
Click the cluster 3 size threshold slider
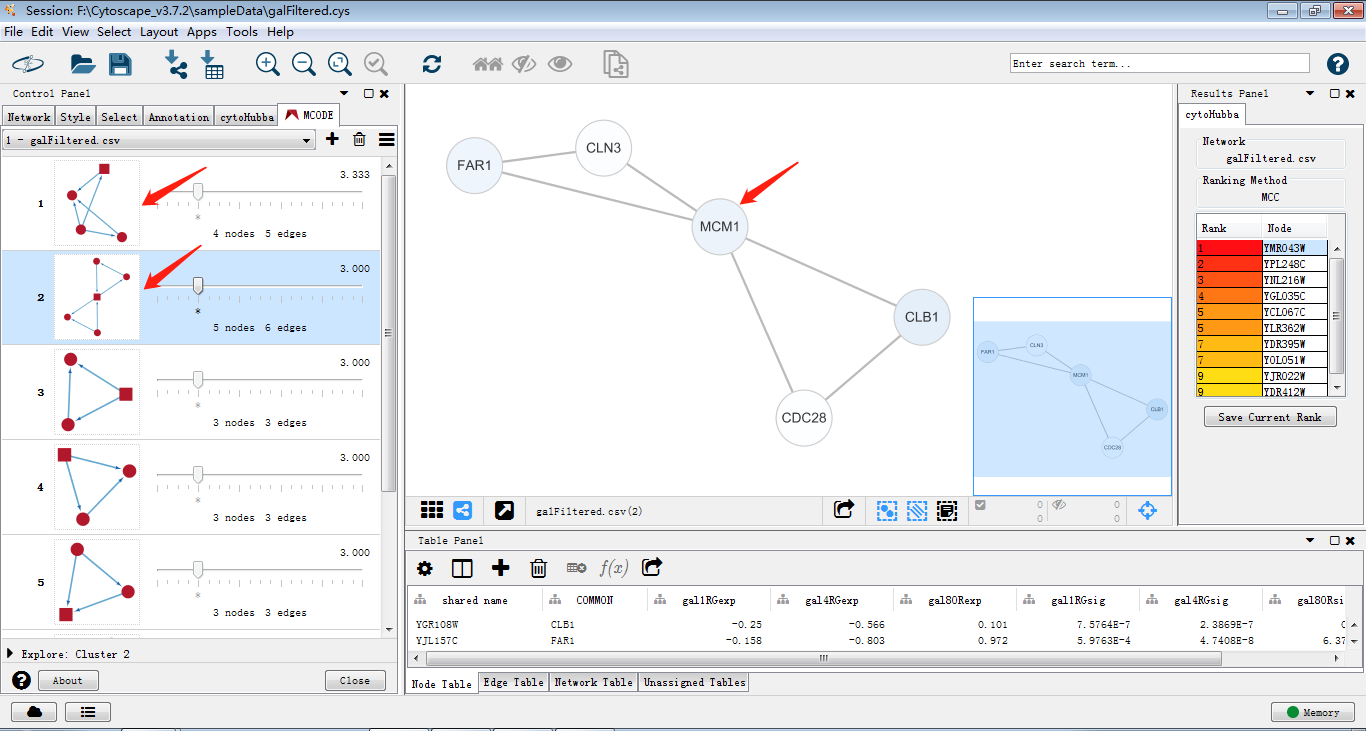[198, 380]
